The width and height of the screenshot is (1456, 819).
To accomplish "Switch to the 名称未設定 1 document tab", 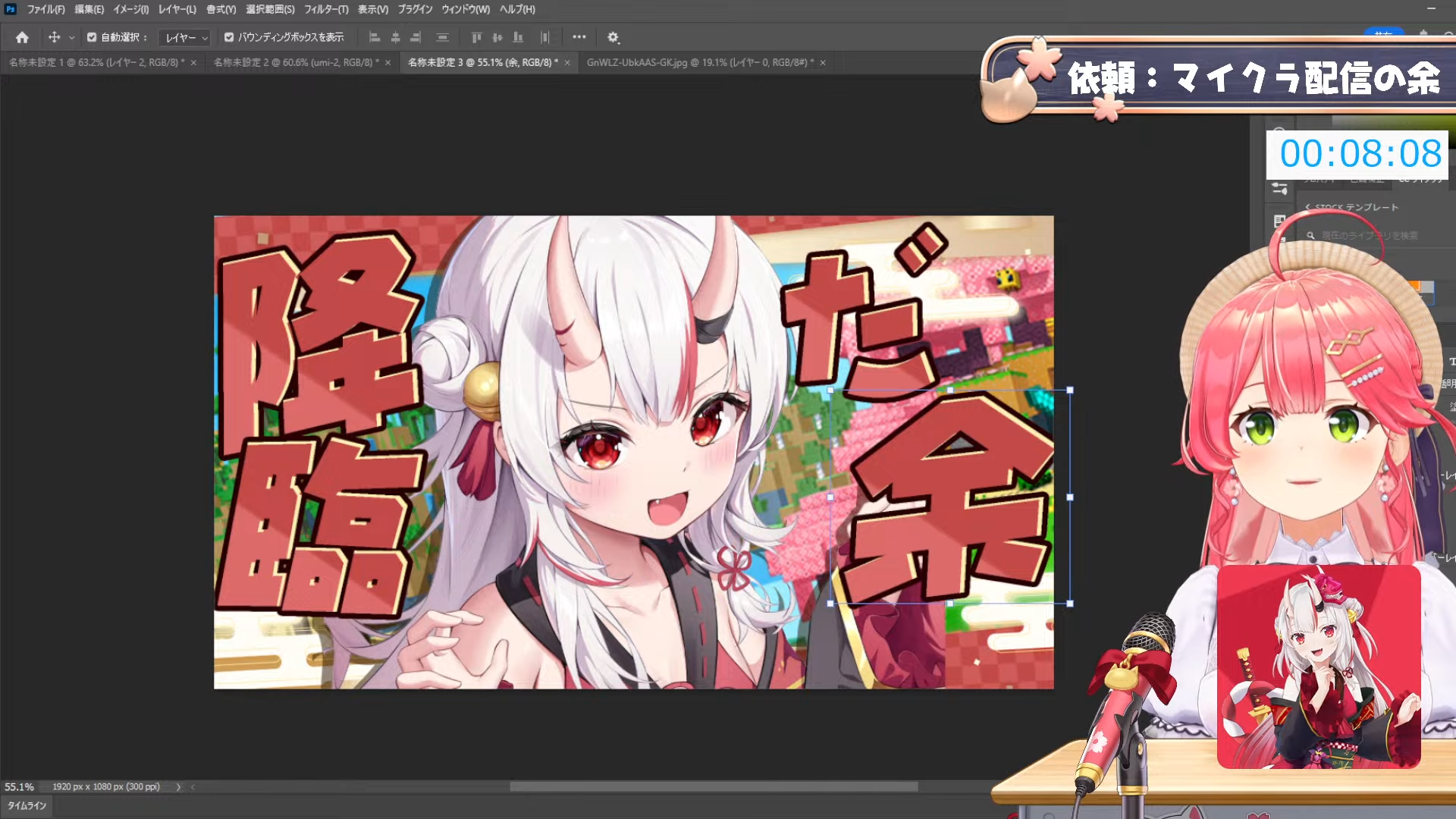I will click(96, 62).
